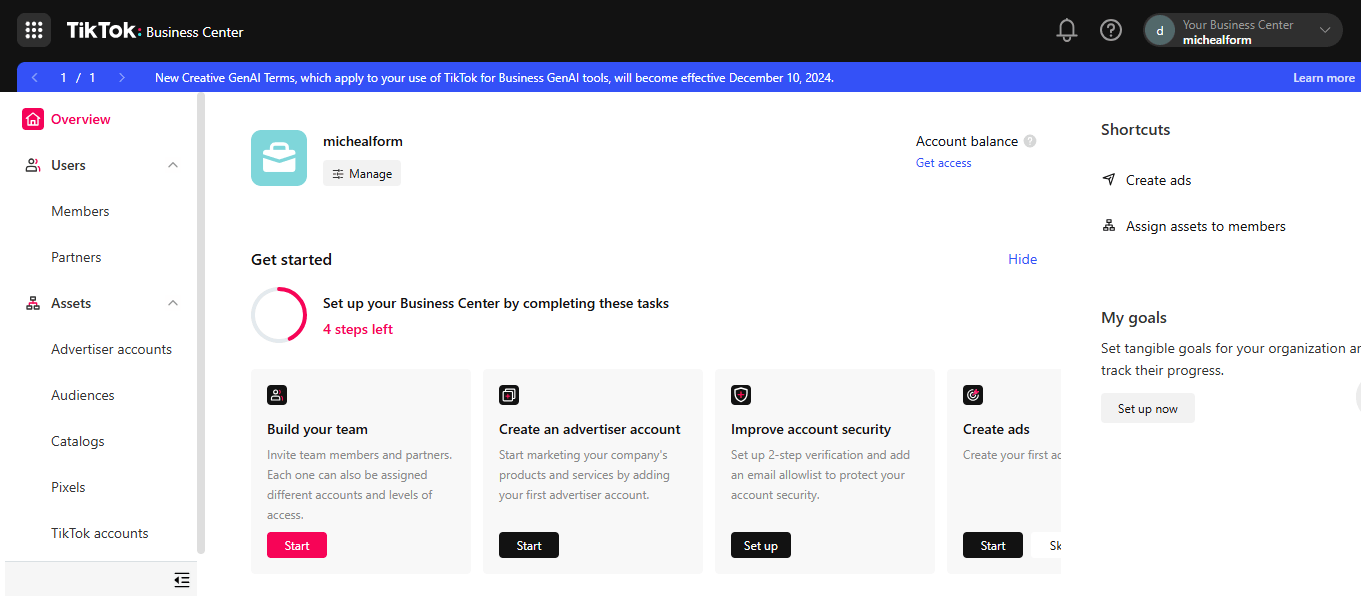This screenshot has width=1361, height=596.
Task: Open Assign assets to members shortcut
Action: point(1206,226)
